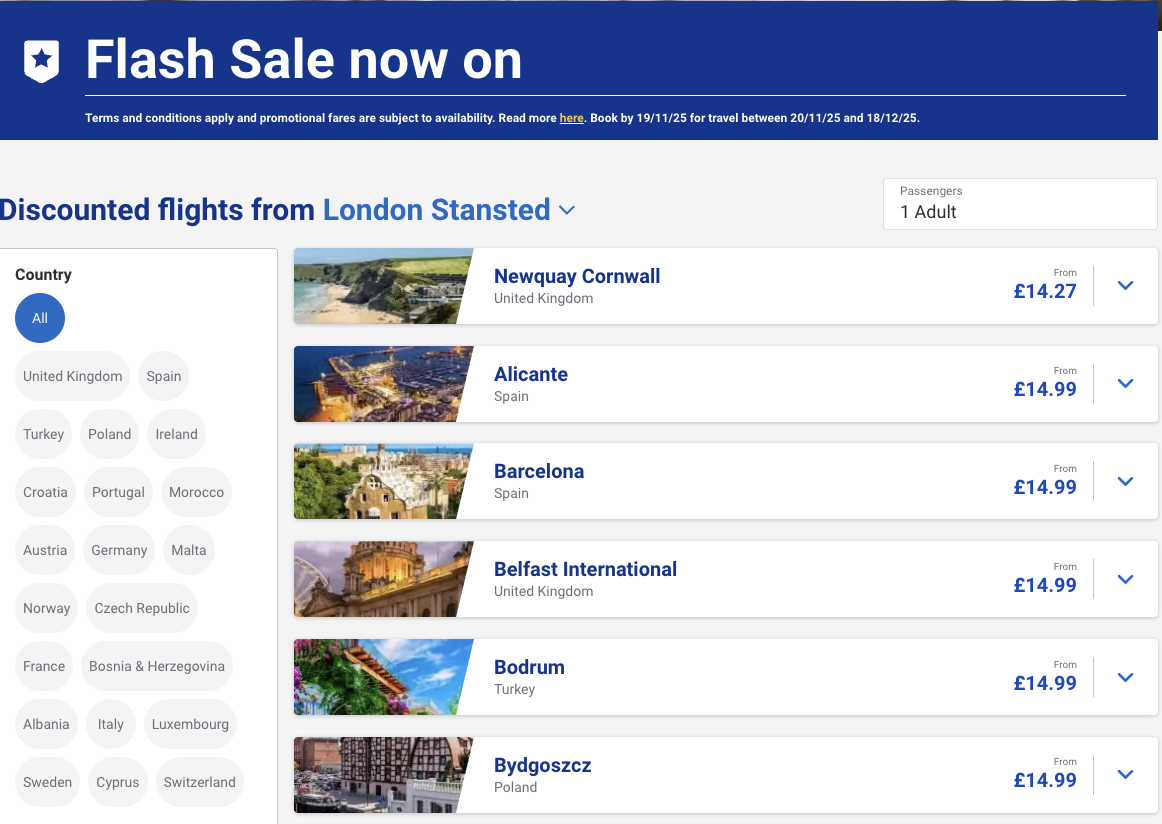Select the United Kingdom filter
The width and height of the screenshot is (1162, 824).
pyautogui.click(x=72, y=376)
